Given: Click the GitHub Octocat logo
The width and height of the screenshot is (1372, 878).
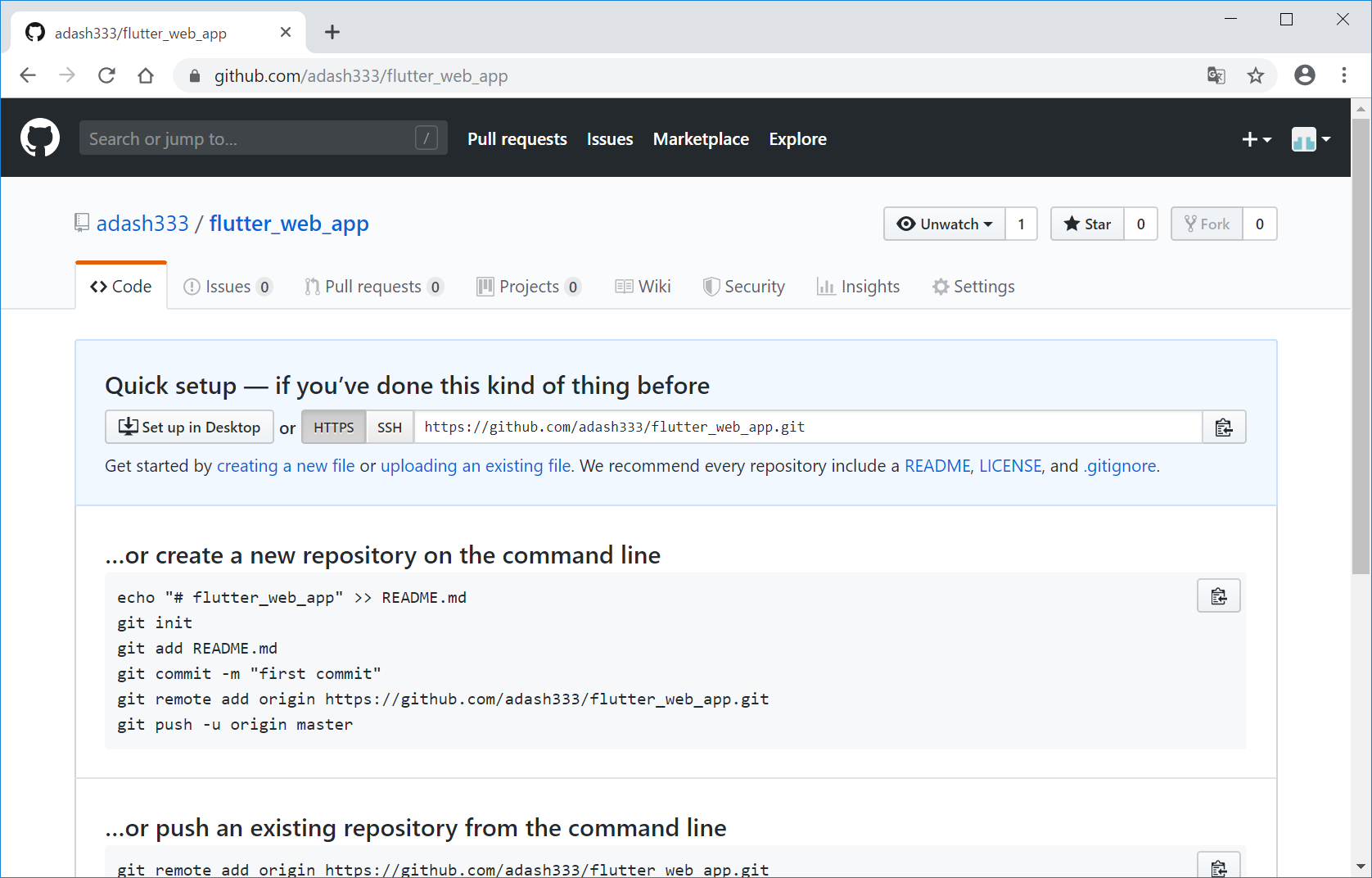Looking at the screenshot, I should [40, 138].
